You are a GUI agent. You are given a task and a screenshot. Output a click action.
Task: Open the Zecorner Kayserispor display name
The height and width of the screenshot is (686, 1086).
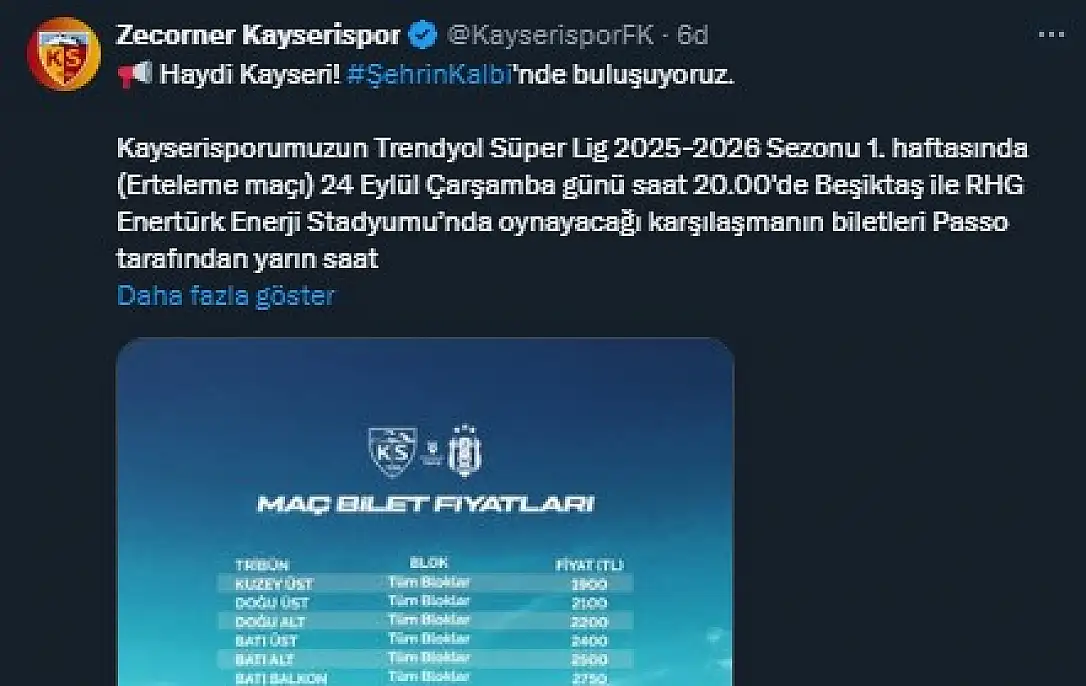pos(258,36)
